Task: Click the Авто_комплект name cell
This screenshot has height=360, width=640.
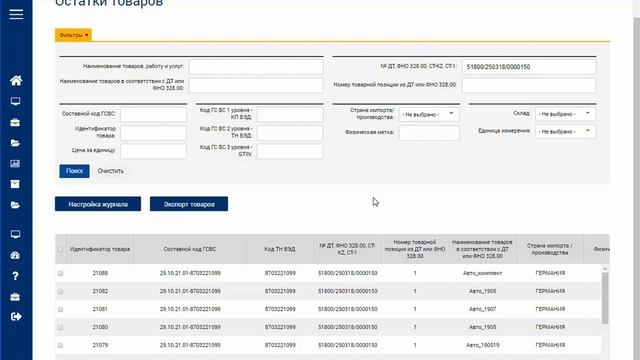Action: [482, 273]
